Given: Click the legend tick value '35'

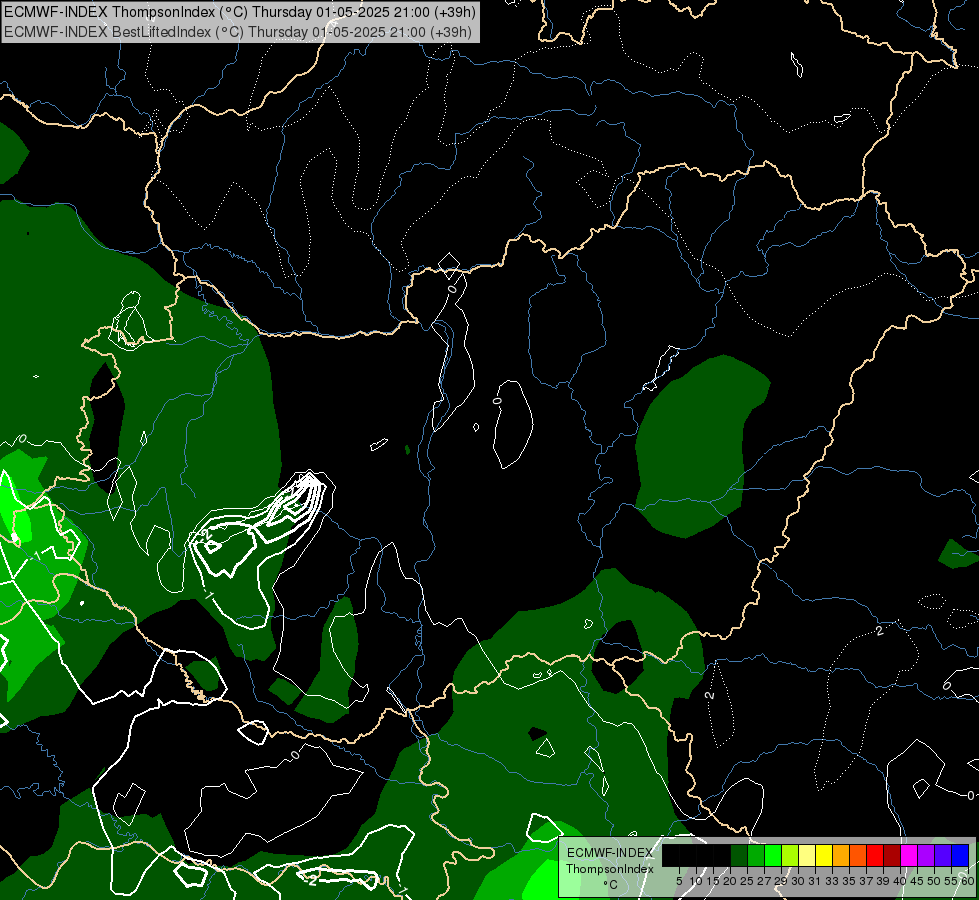Looking at the screenshot, I should pyautogui.click(x=849, y=881).
